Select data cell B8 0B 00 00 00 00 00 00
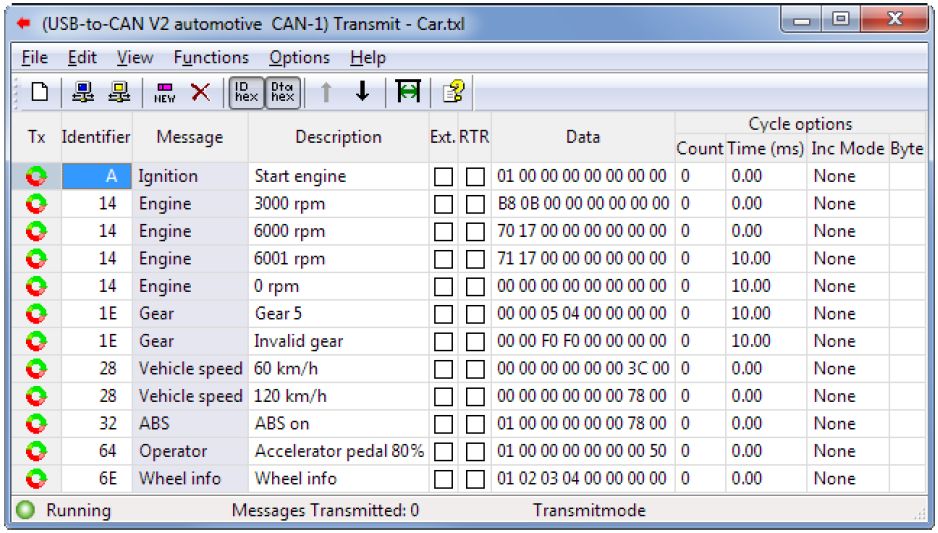This screenshot has height=533, width=938. coord(583,204)
